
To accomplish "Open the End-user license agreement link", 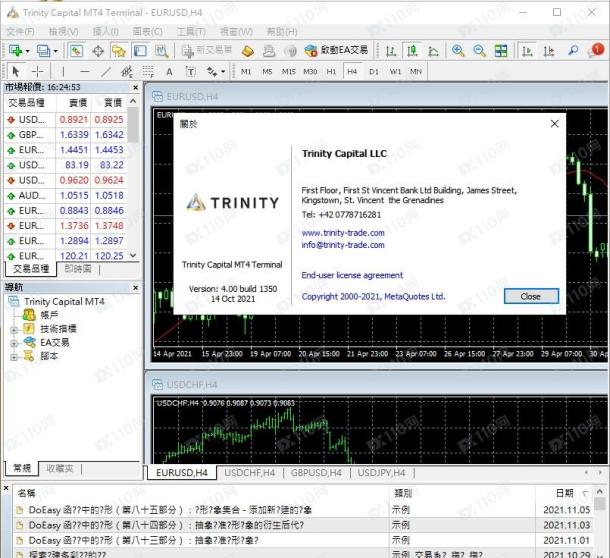I will [352, 275].
